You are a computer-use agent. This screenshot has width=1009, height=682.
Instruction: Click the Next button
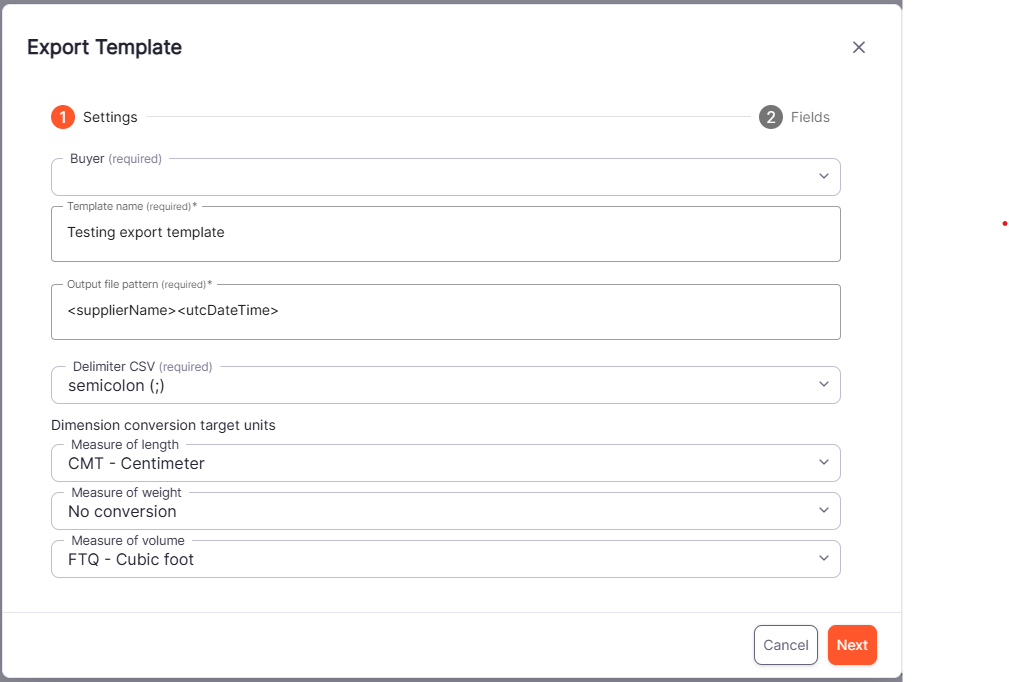tap(852, 645)
